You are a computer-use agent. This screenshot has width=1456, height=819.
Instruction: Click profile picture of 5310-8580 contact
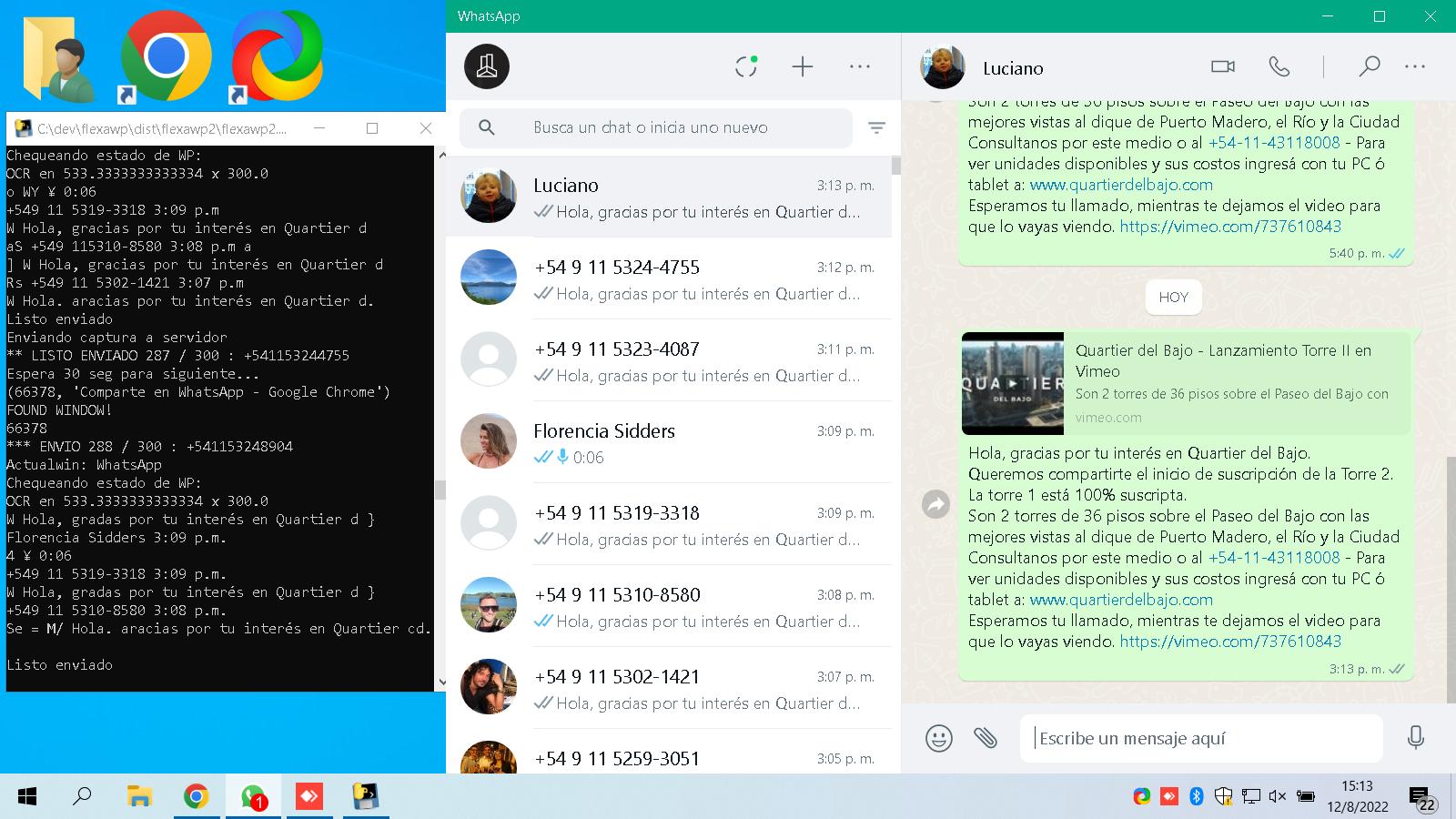pos(489,605)
